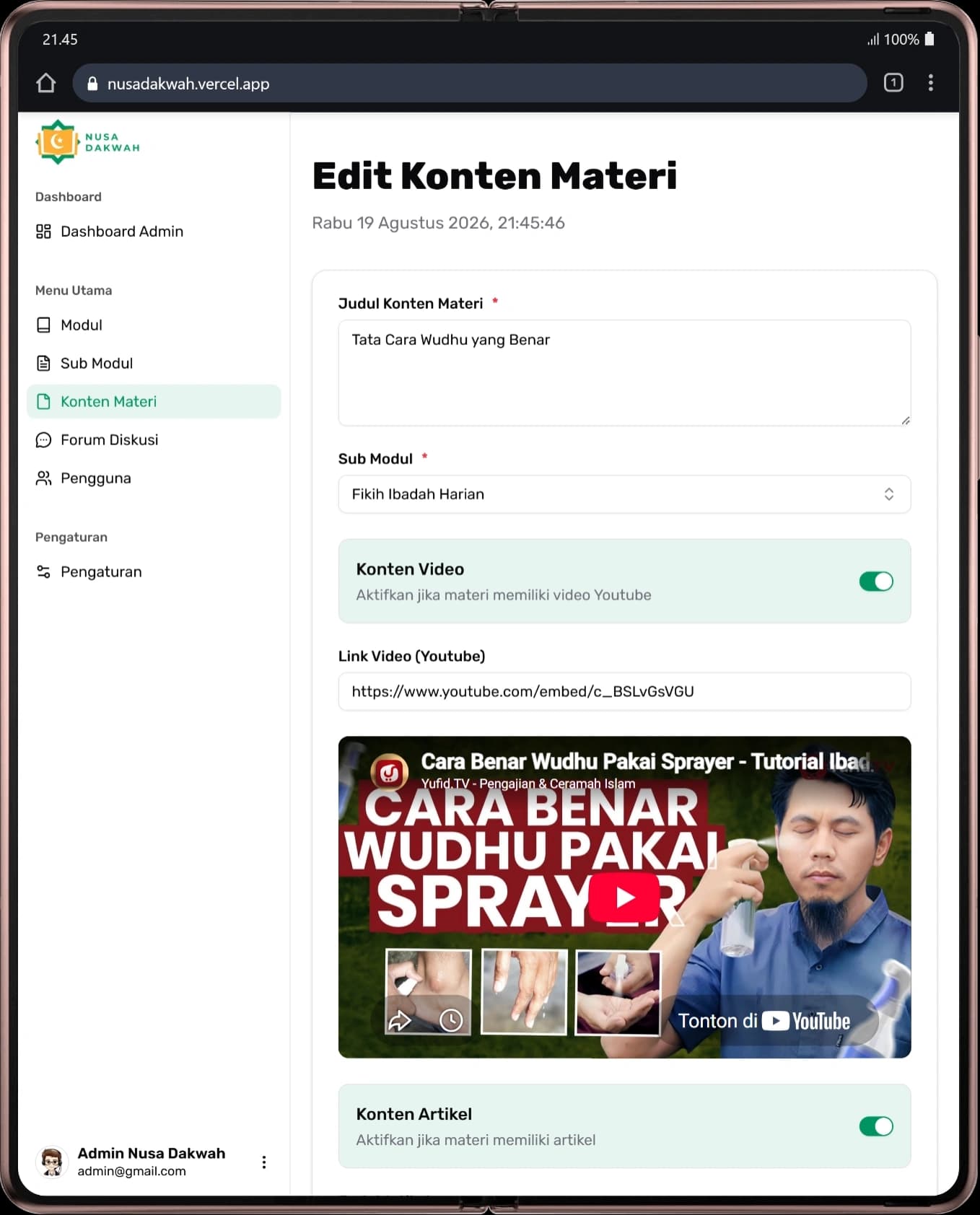This screenshot has width=980, height=1215.
Task: Click the Modul book icon
Action: [43, 325]
